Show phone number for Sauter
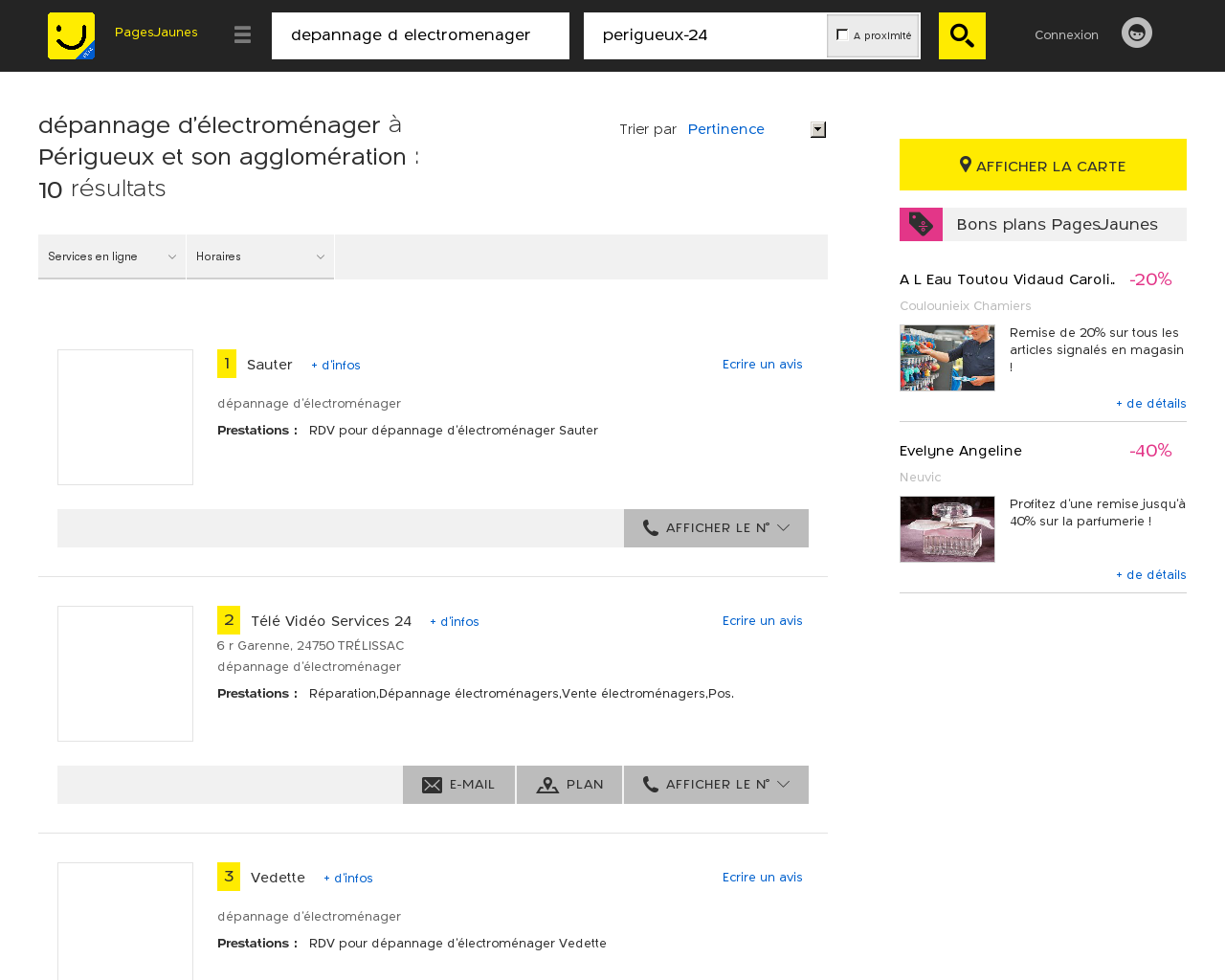Image resolution: width=1225 pixels, height=980 pixels. tap(716, 528)
